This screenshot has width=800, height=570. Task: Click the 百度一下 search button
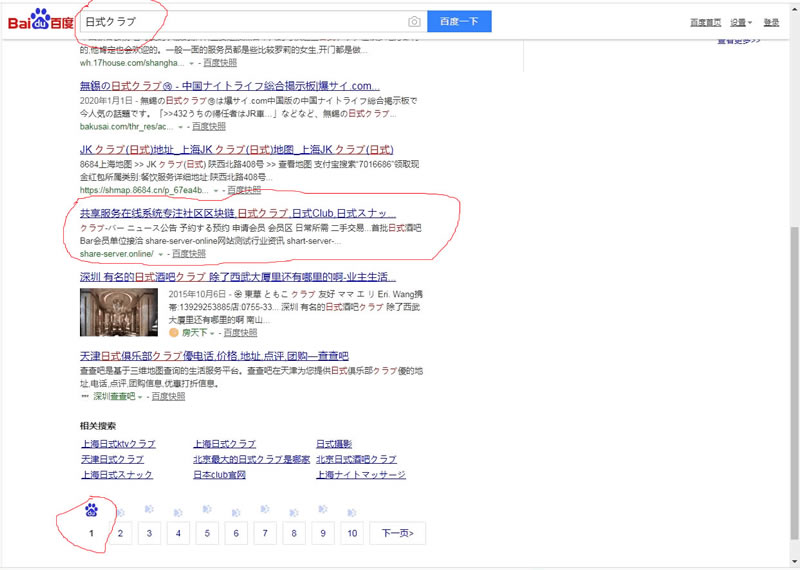(x=459, y=21)
